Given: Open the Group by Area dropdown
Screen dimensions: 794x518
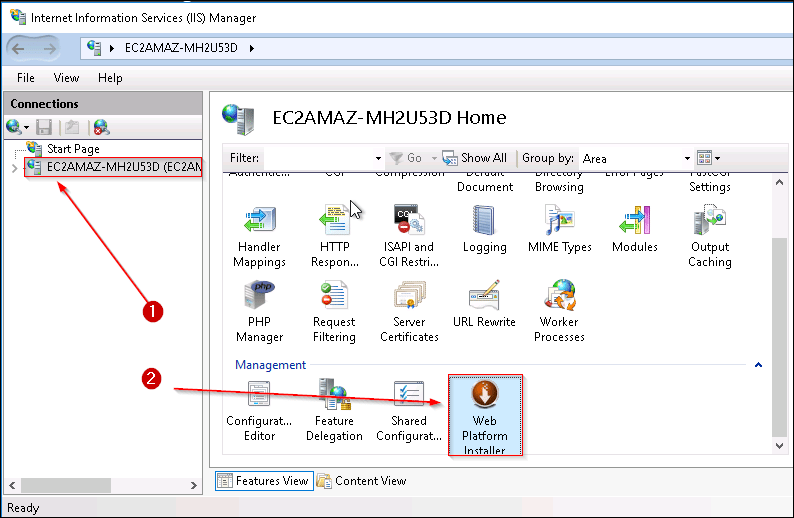Looking at the screenshot, I should point(687,158).
